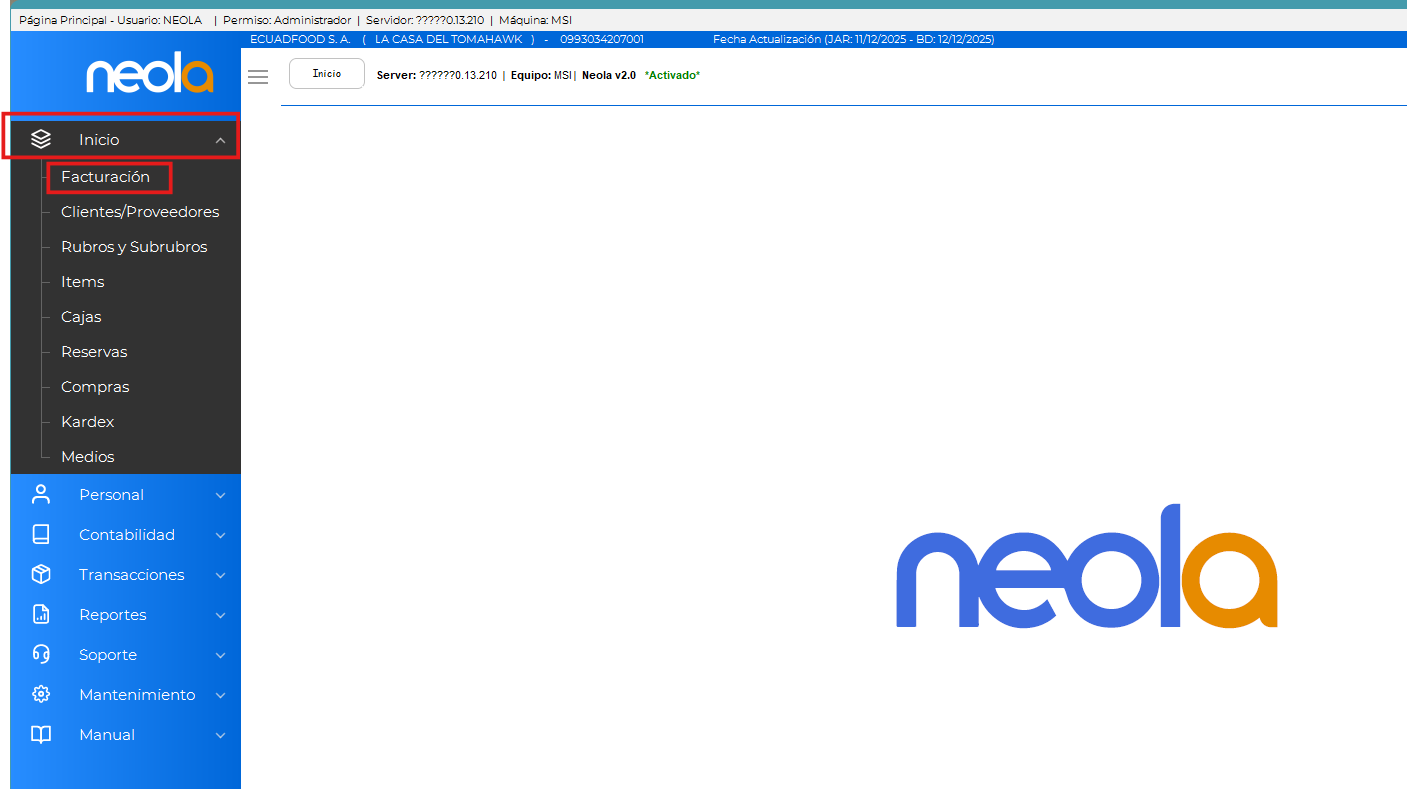
Task: Click the Transacciones box icon
Action: coord(41,574)
